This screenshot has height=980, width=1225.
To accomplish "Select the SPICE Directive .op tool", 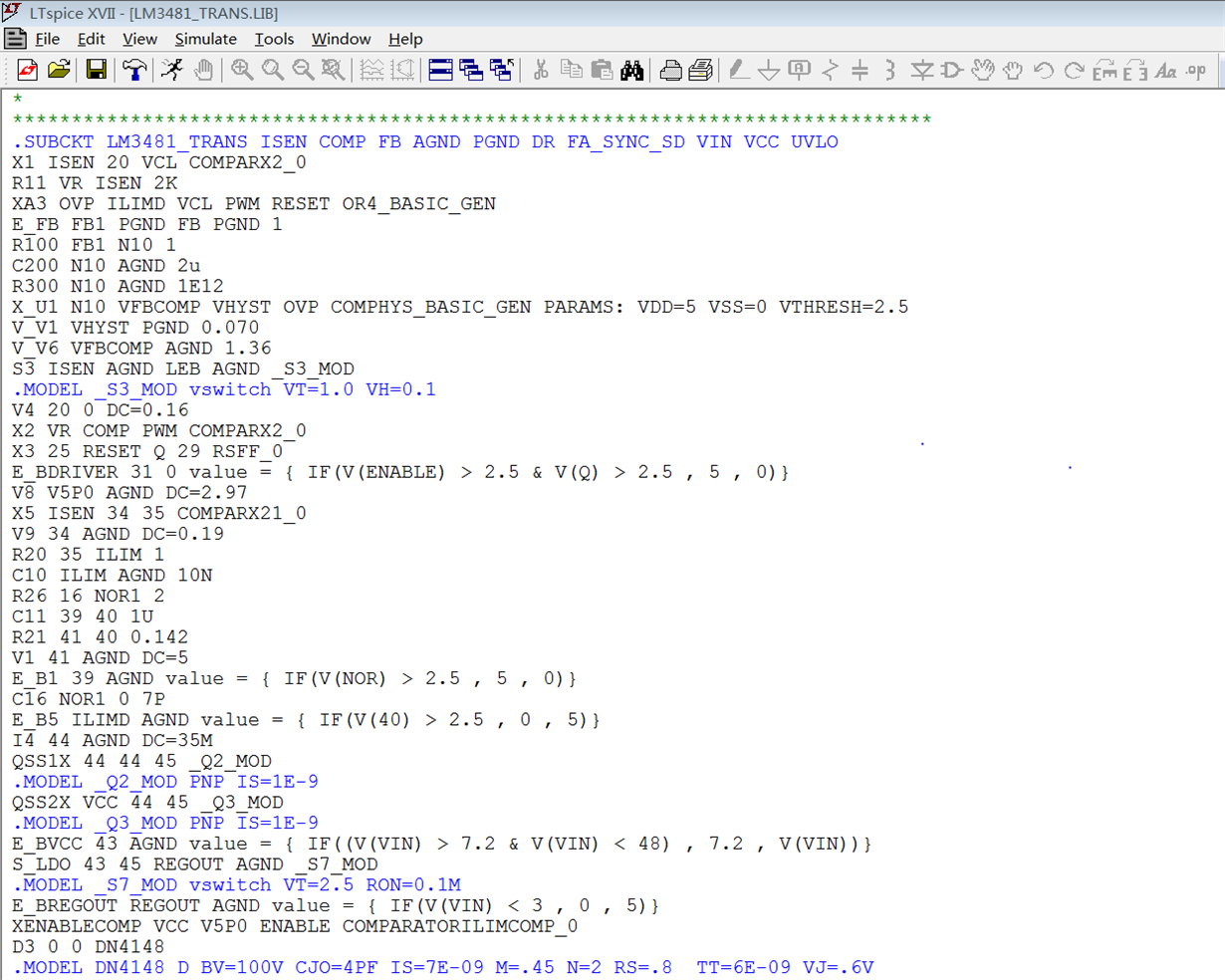I will 1196,70.
